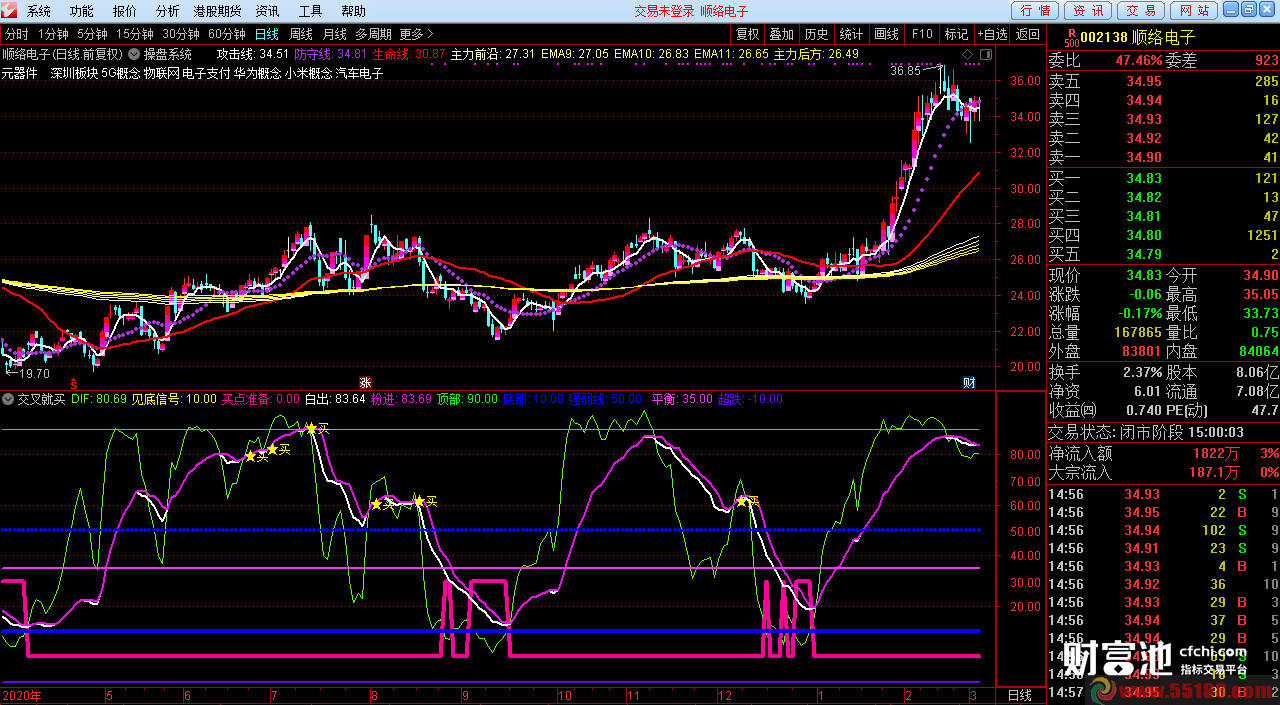The height and width of the screenshot is (705, 1280).
Task: Click the 买一 price 34.83
Action: click(1144, 178)
